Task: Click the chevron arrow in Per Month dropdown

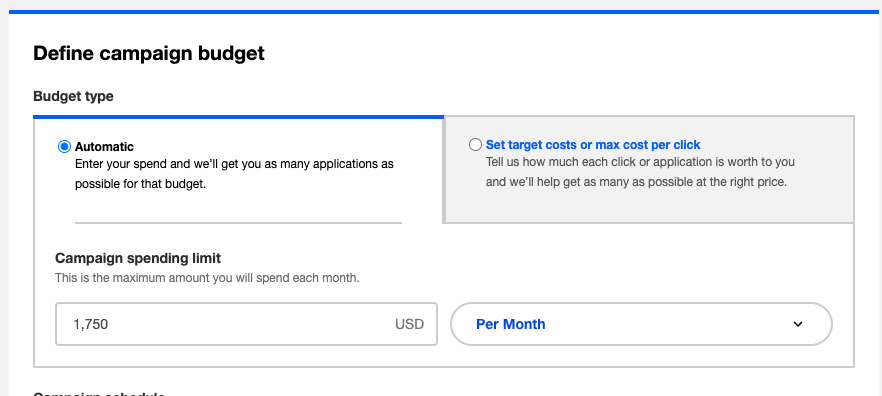Action: pyautogui.click(x=798, y=324)
